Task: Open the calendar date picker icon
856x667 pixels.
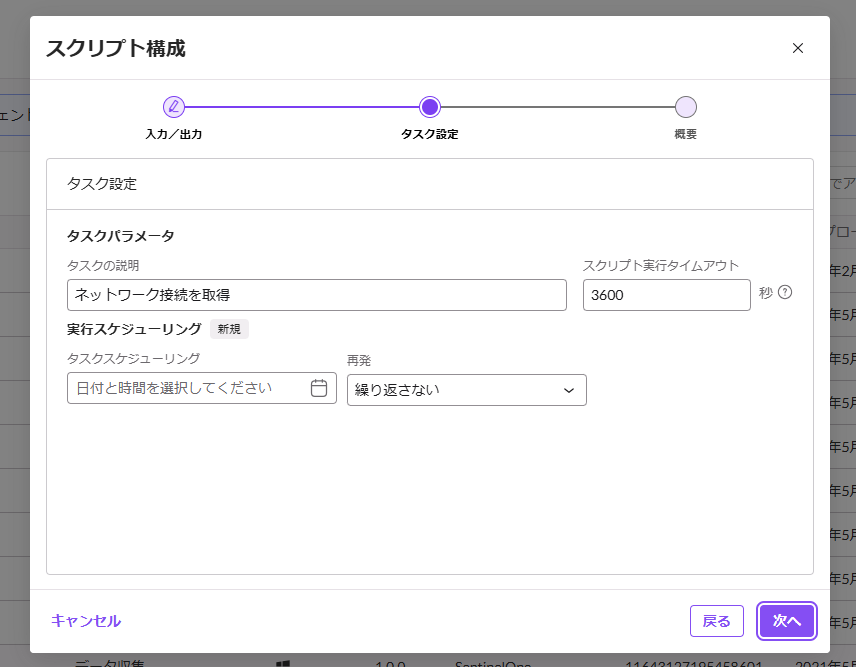Action: point(319,388)
